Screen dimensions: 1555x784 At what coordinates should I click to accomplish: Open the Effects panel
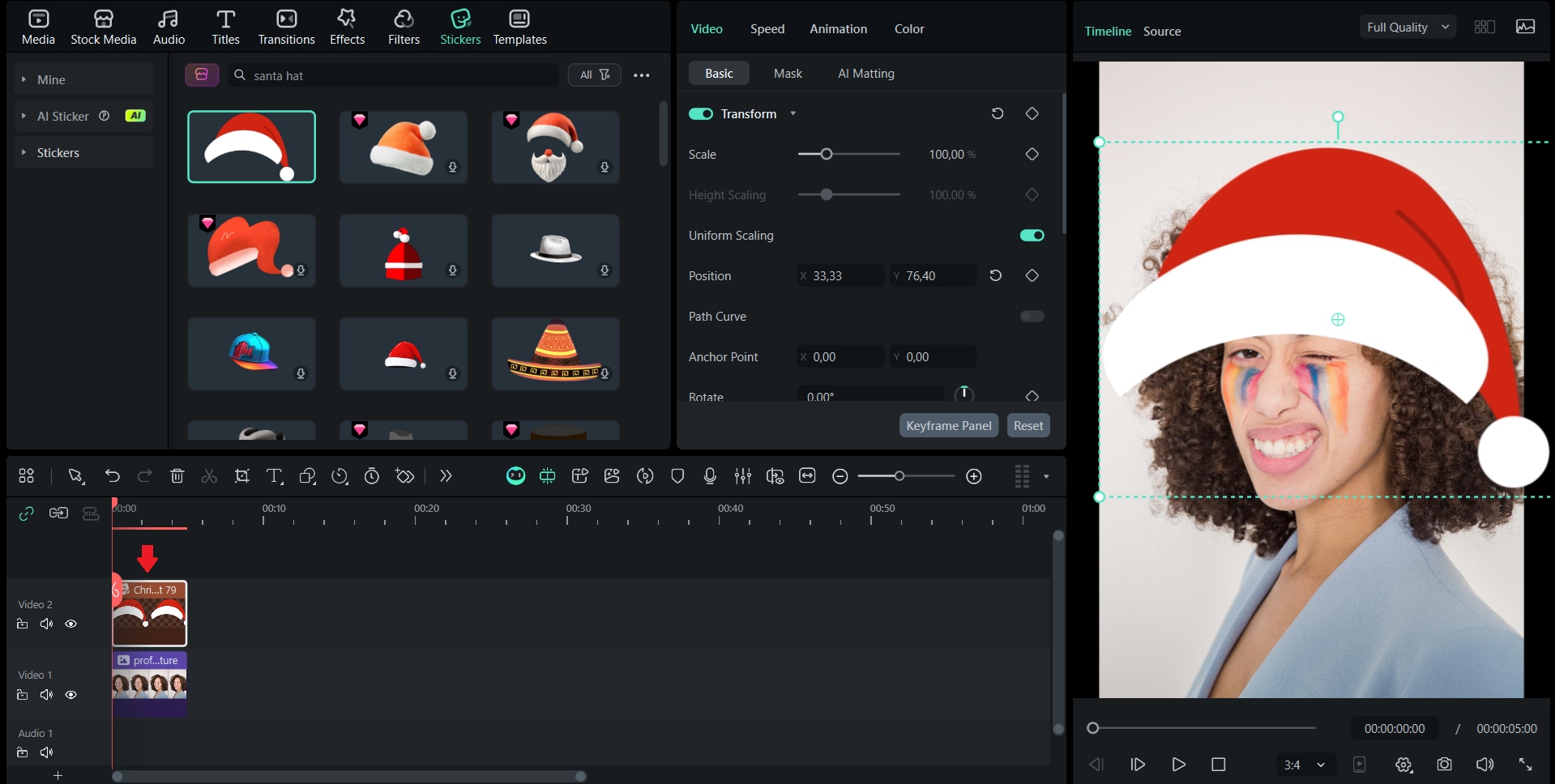click(x=347, y=26)
